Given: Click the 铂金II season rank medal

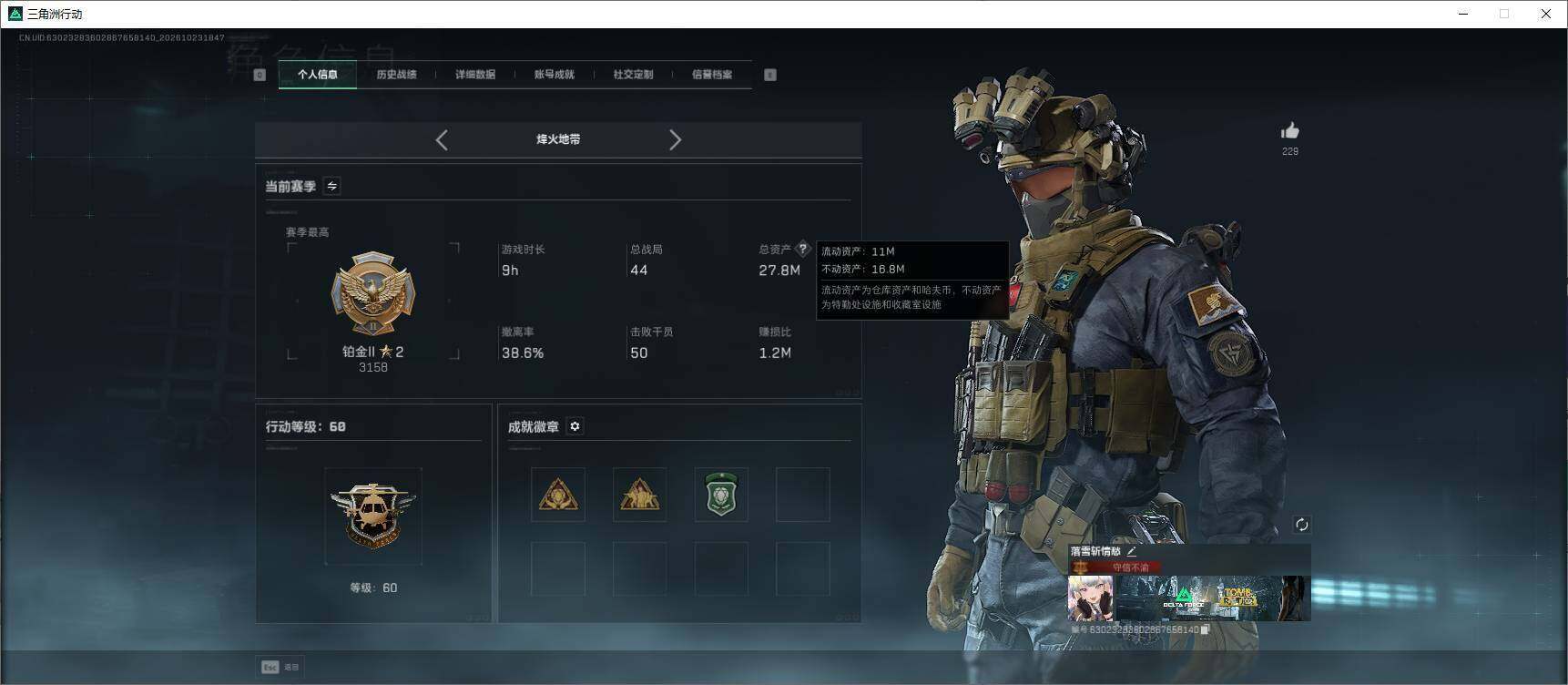Looking at the screenshot, I should point(372,294).
